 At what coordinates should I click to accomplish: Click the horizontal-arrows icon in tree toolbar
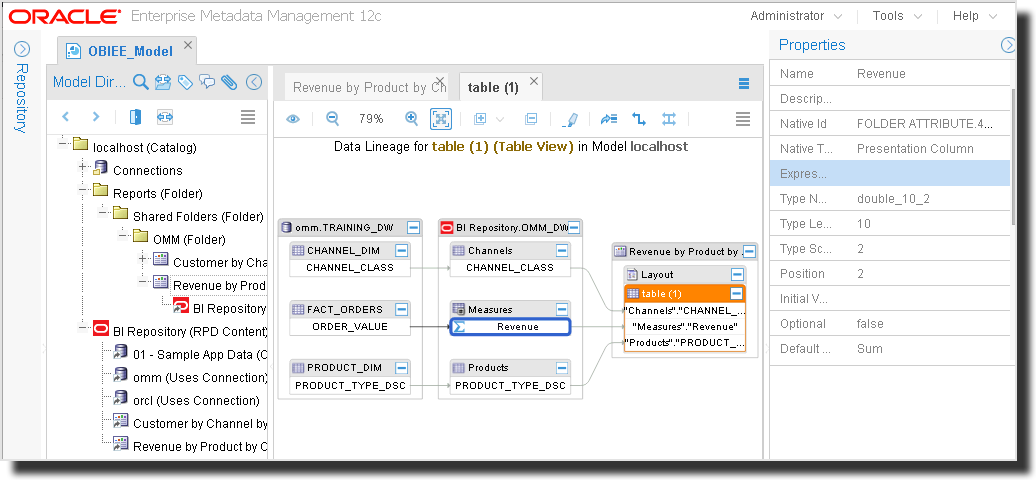165,117
